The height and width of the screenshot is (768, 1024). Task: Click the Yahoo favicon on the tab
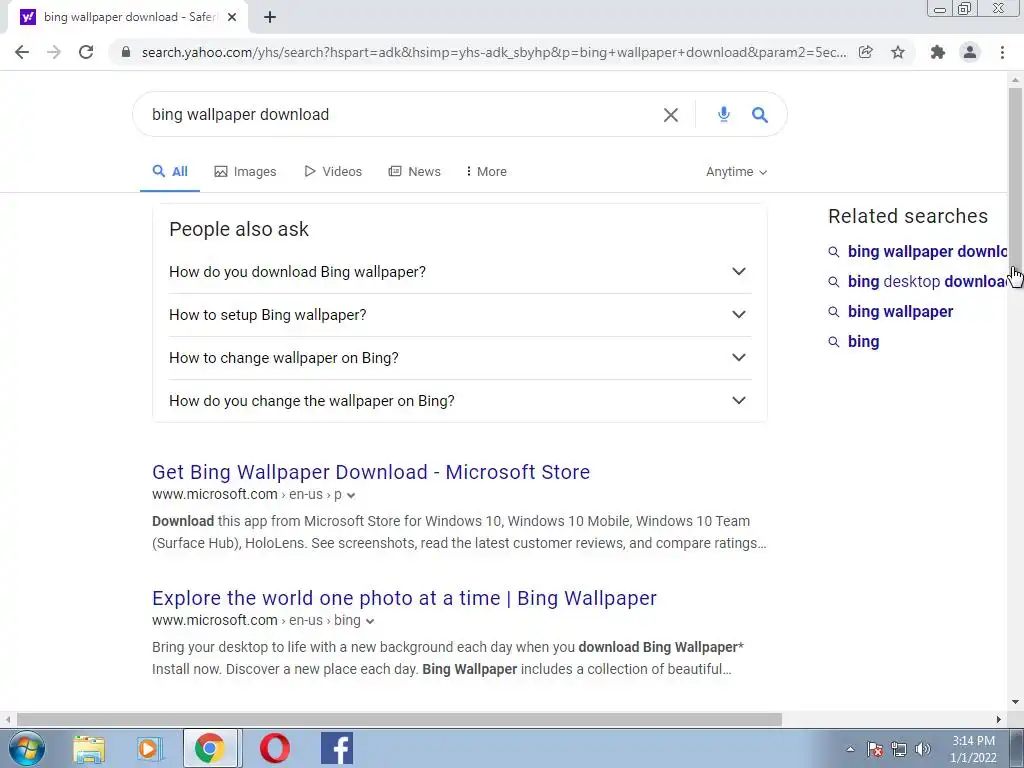28,18
